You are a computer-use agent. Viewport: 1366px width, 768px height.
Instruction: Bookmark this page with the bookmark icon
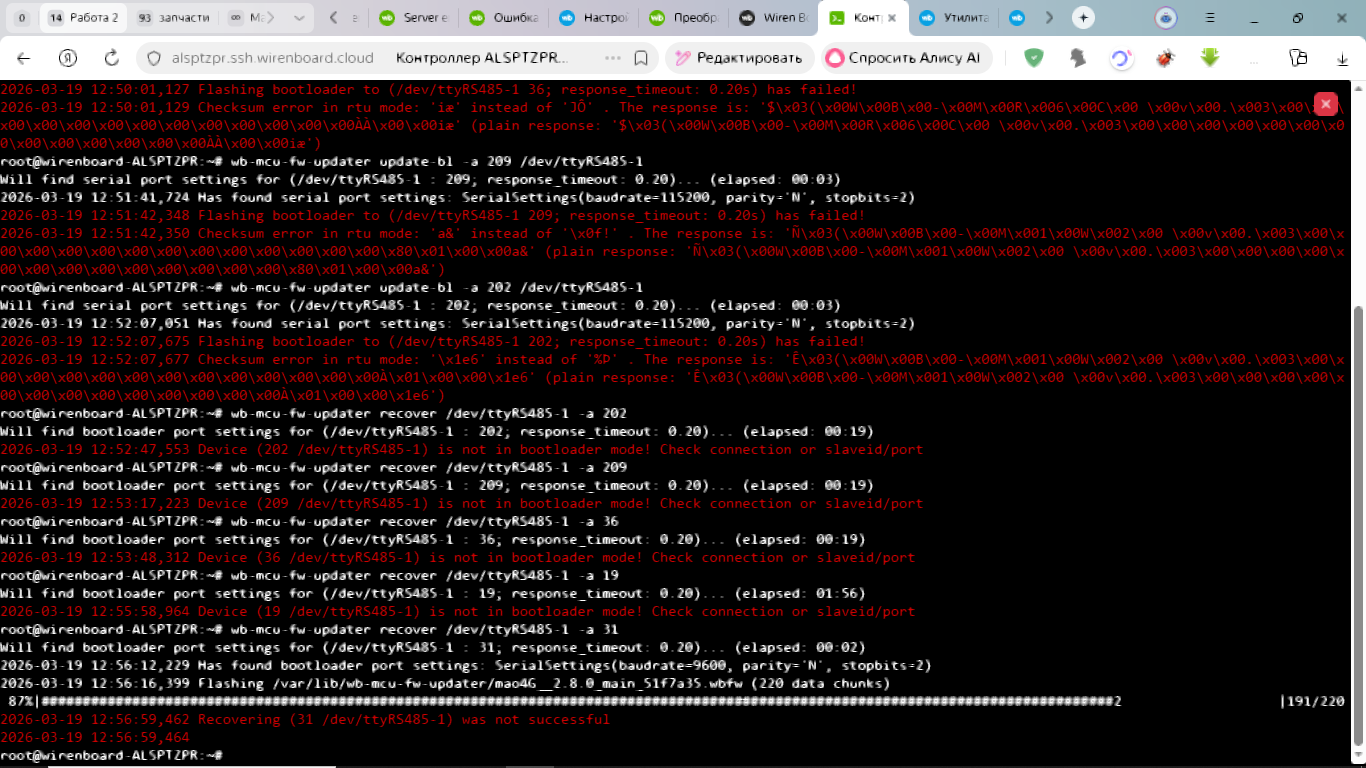[641, 58]
